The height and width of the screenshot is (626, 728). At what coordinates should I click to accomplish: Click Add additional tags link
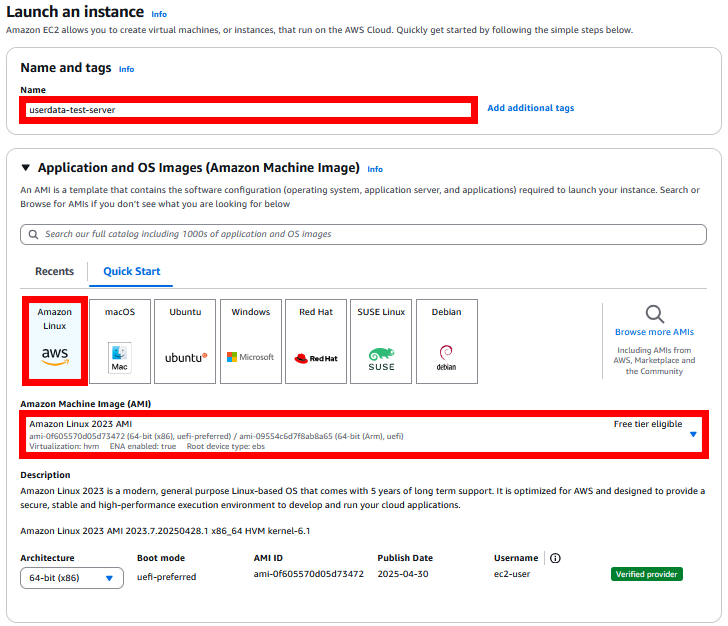point(531,108)
